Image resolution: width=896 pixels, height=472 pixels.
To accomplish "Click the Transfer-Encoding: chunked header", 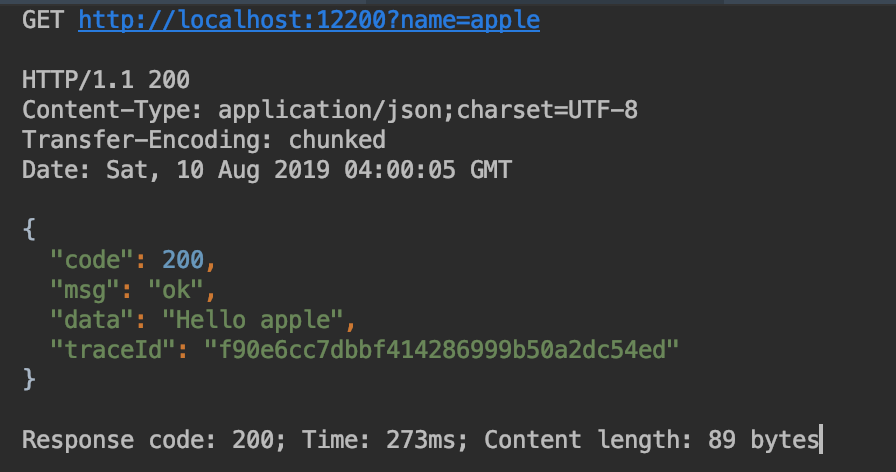I will (x=203, y=139).
